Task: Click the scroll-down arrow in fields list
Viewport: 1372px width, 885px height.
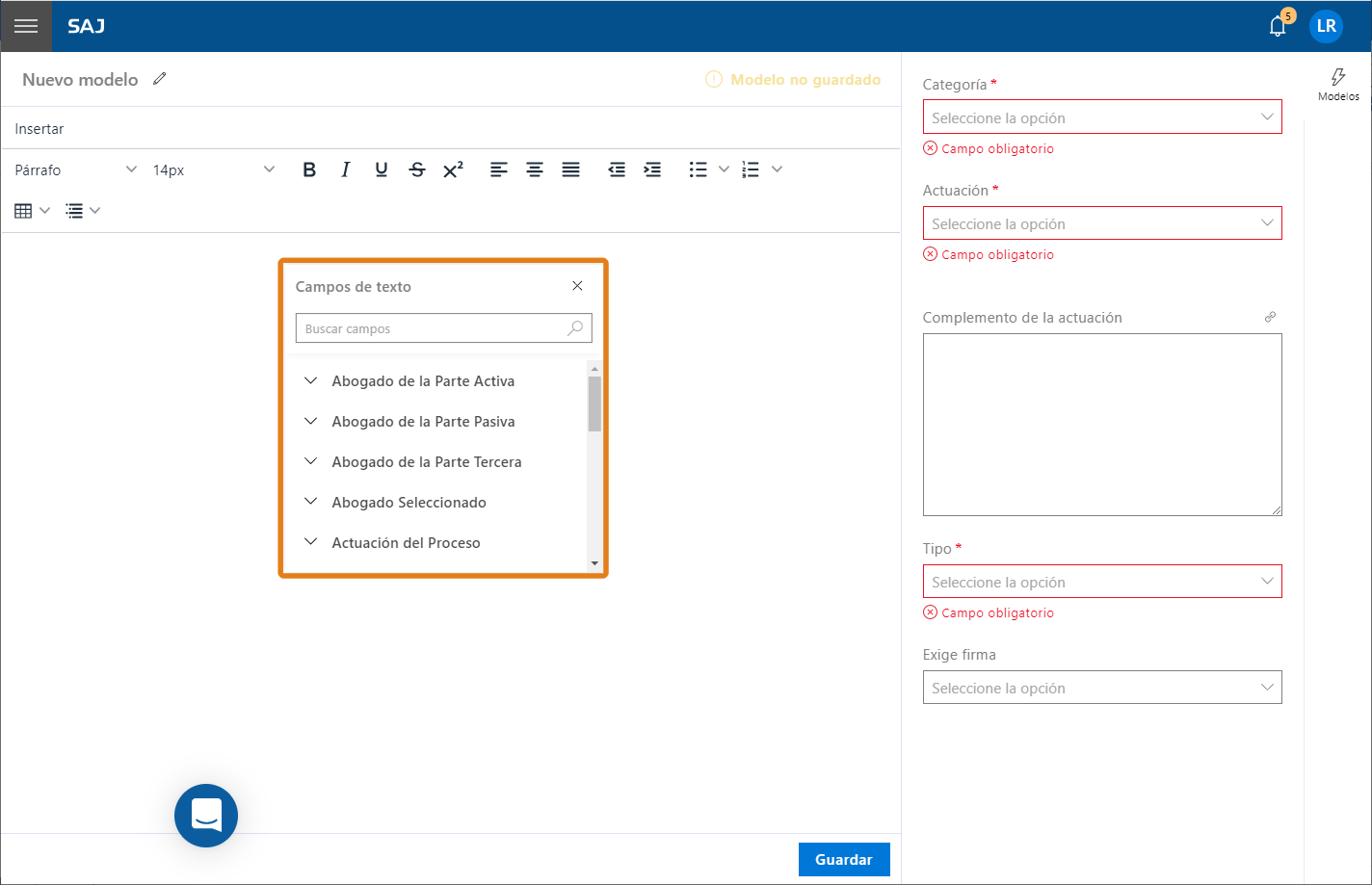Action: [x=594, y=563]
